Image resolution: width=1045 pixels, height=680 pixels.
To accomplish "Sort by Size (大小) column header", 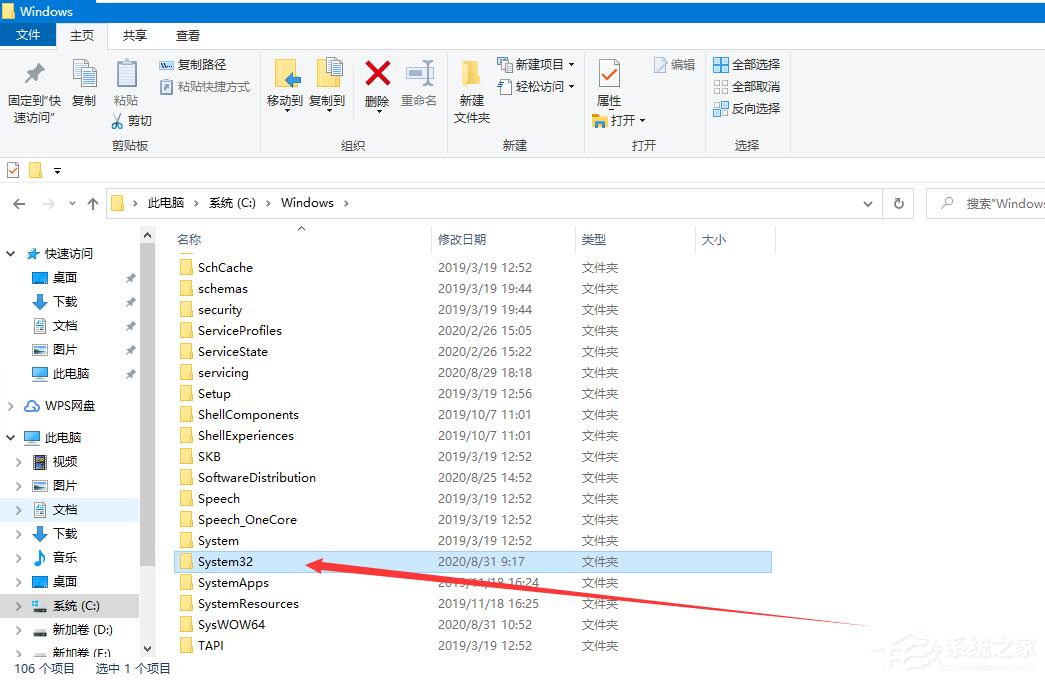I will [x=713, y=240].
